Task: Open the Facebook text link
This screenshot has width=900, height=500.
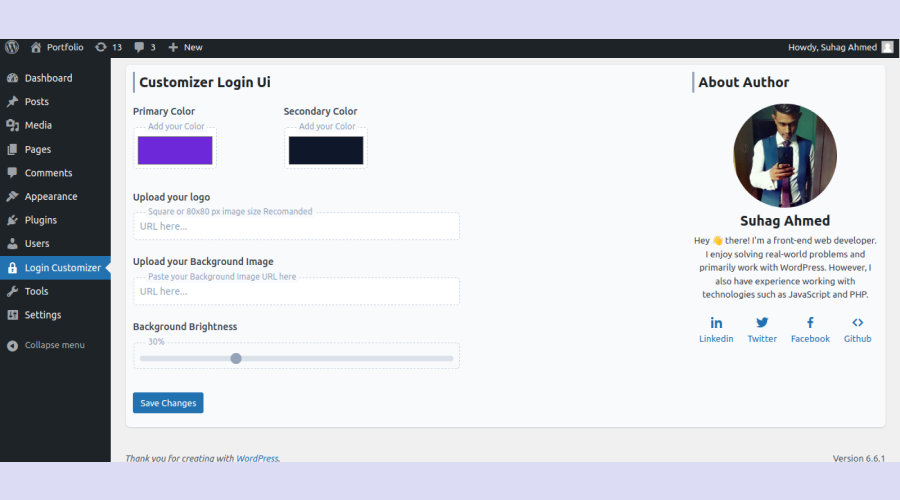Action: [810, 339]
